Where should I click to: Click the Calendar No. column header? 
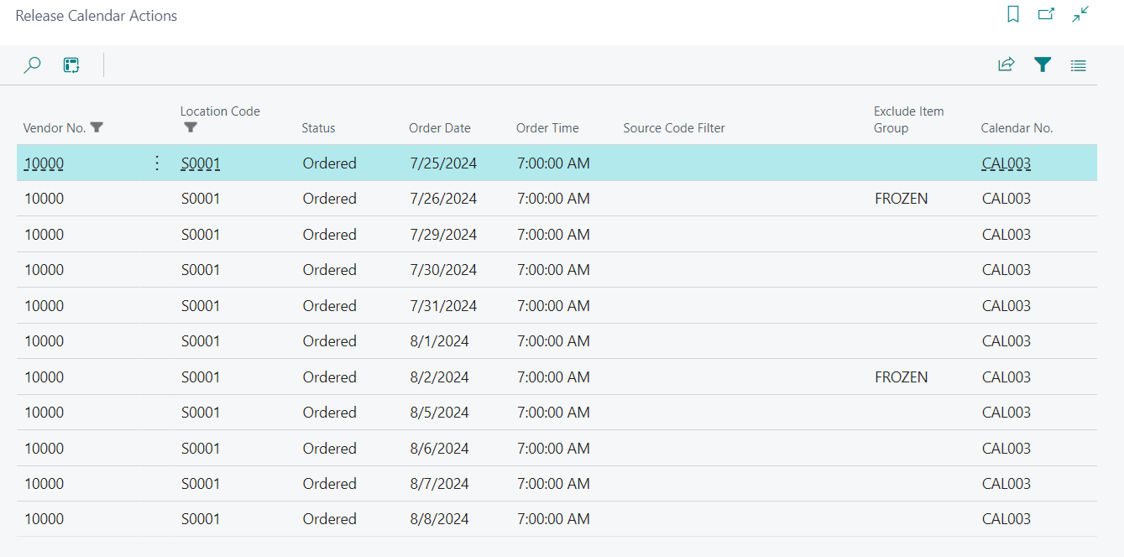(1016, 128)
